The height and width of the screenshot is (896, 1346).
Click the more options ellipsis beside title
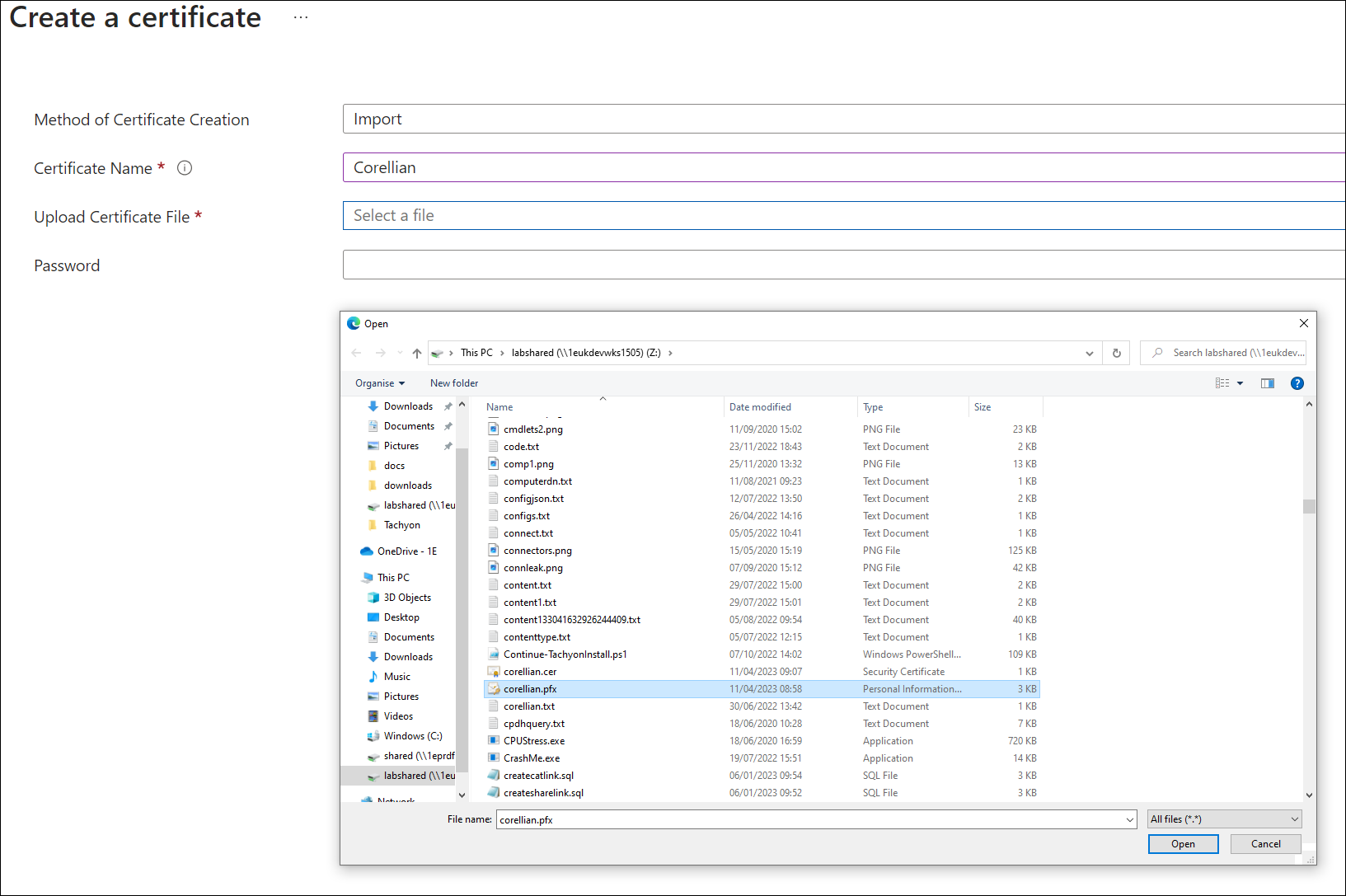[301, 17]
